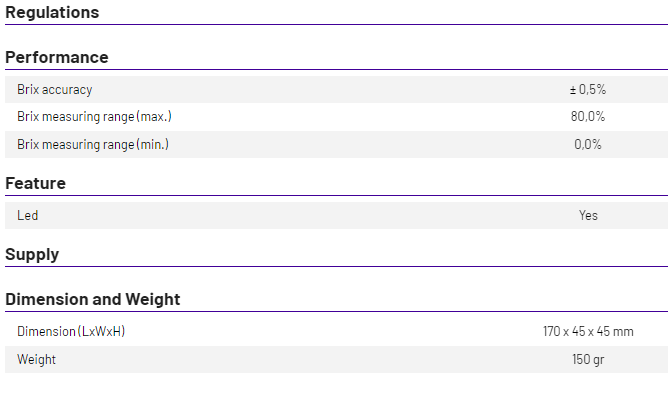
Task: Click the 150 gr weight value
Action: [x=588, y=359]
